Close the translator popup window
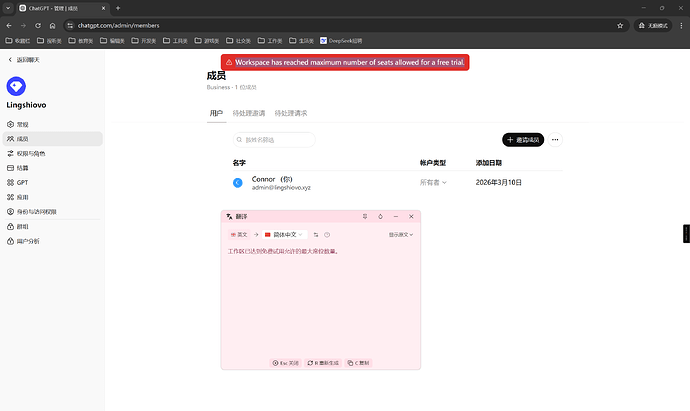Viewport: 690px width, 411px height. click(411, 217)
